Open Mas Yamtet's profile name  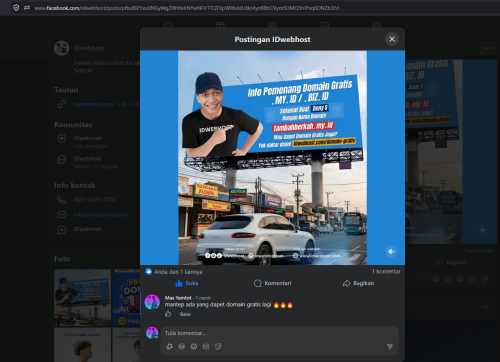[178, 298]
